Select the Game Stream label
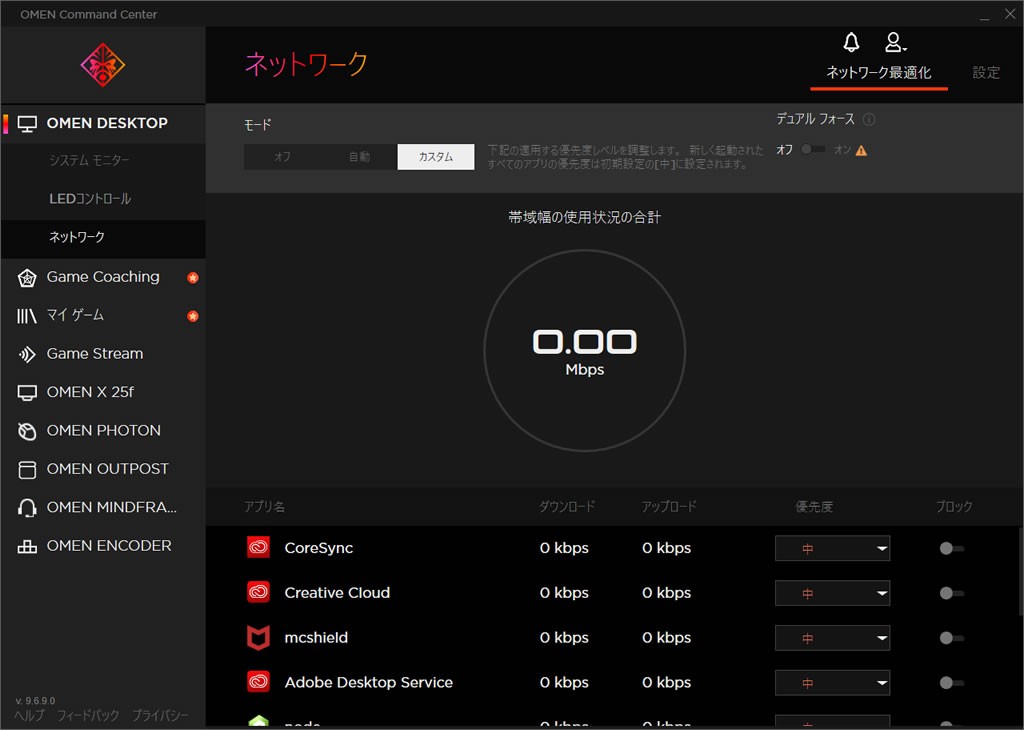Screen dimensions: 1024x730 coord(95,354)
